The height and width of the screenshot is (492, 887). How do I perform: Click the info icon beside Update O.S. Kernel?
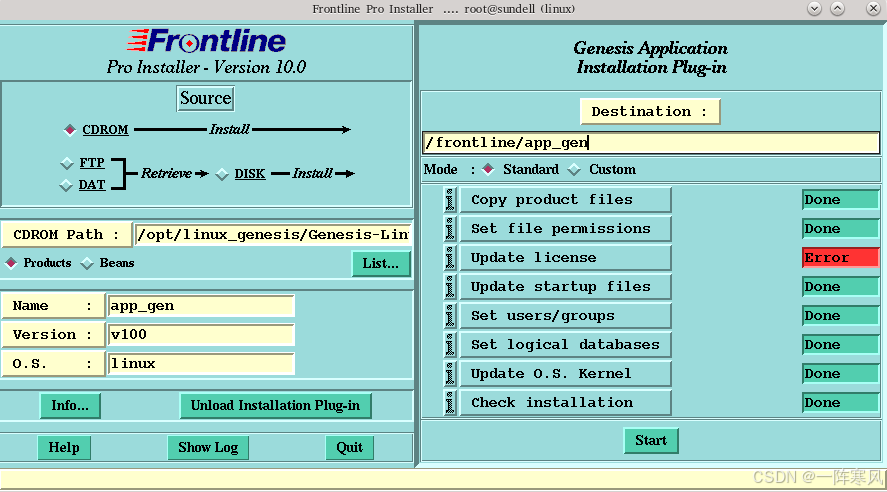[450, 373]
